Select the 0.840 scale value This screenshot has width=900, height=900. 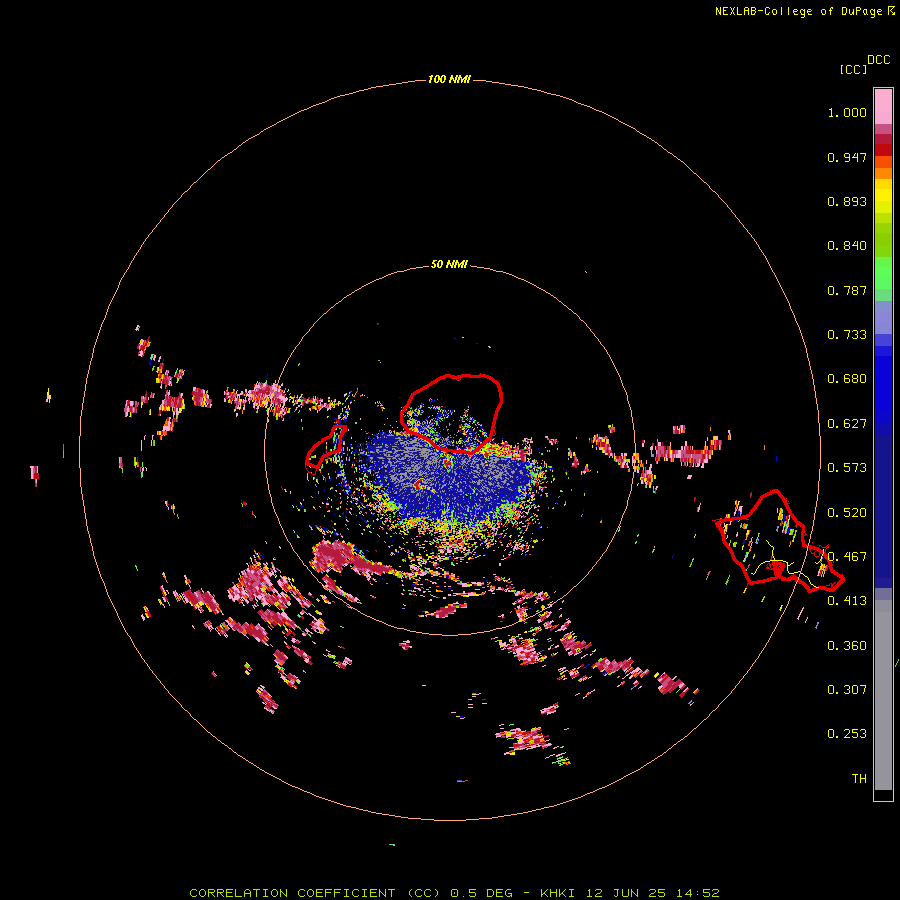[x=847, y=246]
